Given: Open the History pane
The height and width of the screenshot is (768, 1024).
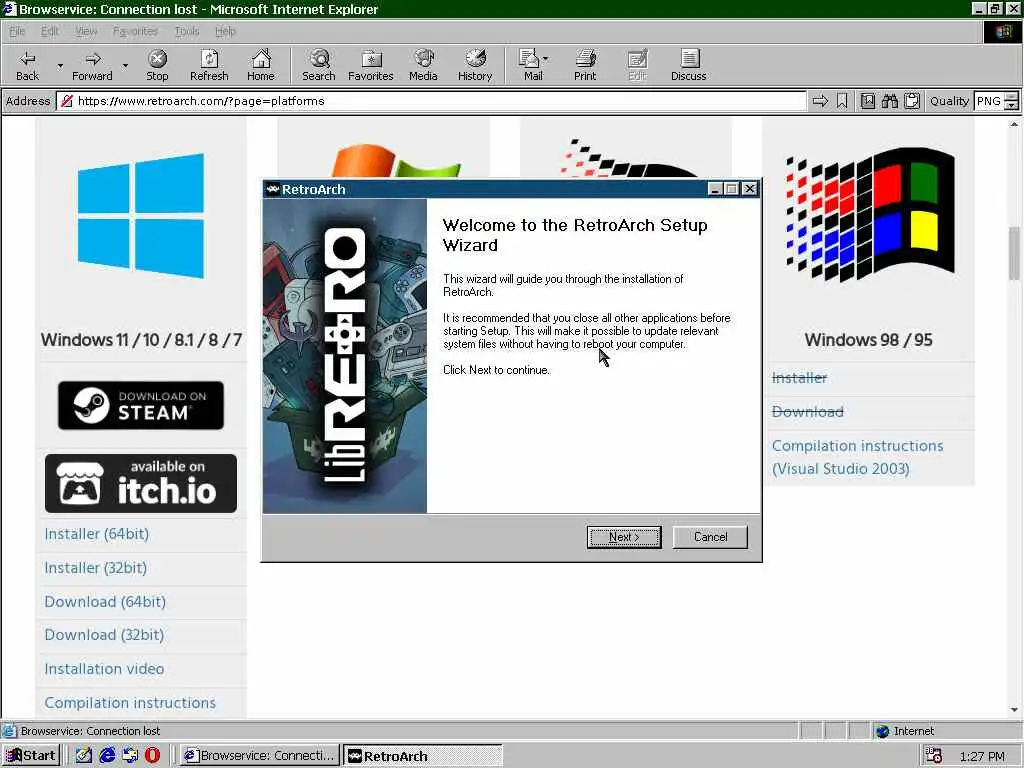Looking at the screenshot, I should 475,65.
